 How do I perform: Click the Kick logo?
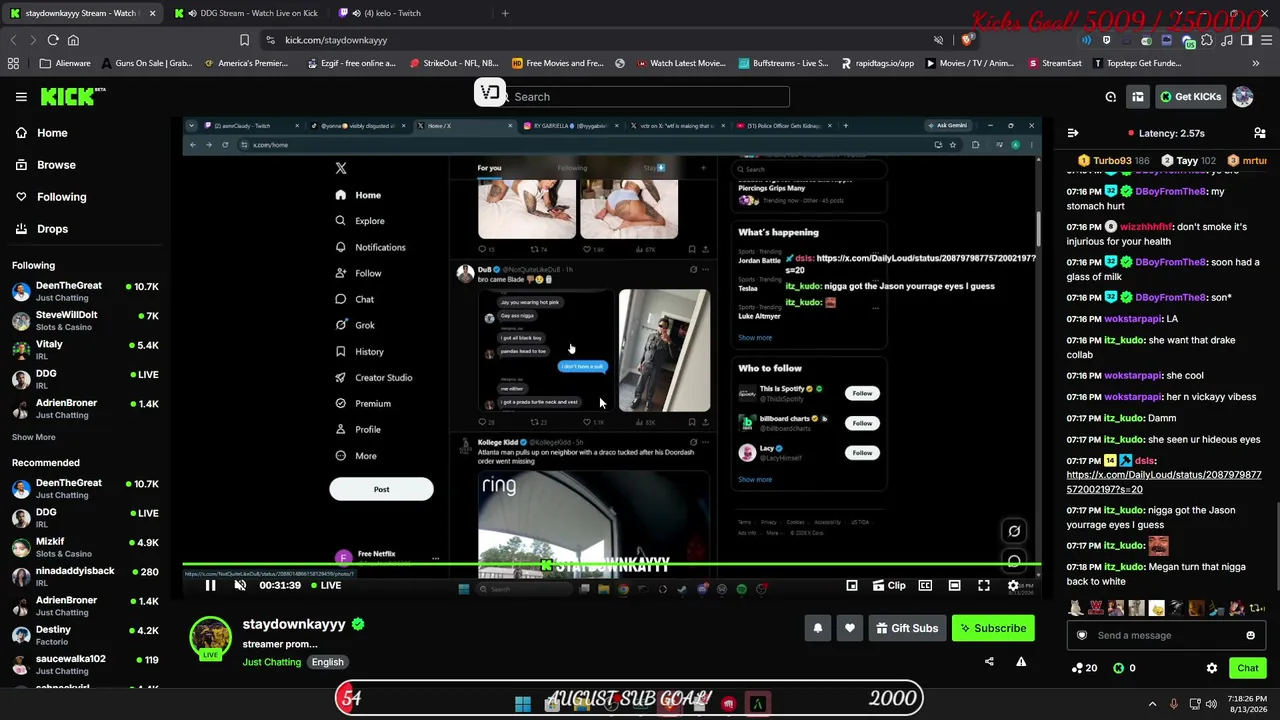click(x=73, y=96)
